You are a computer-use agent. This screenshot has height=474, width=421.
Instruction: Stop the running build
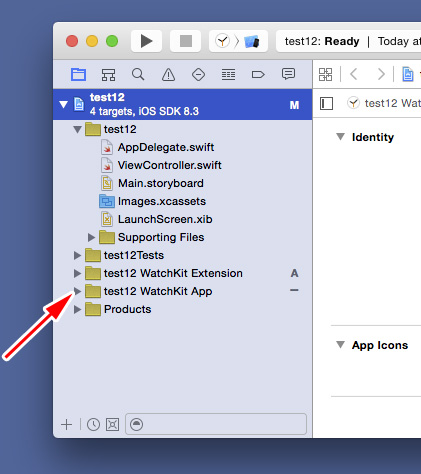tap(186, 41)
